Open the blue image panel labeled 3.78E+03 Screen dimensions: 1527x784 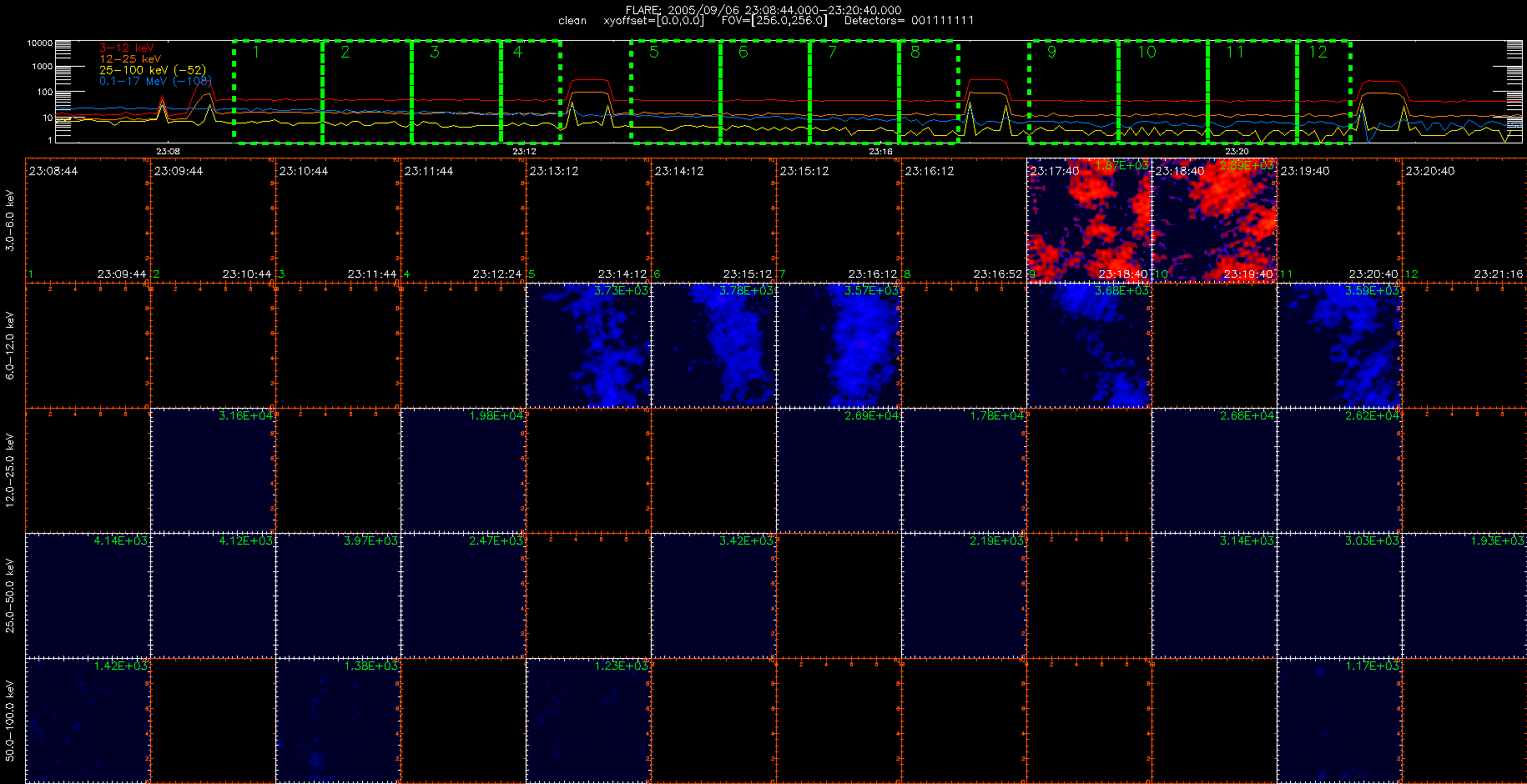pos(713,345)
